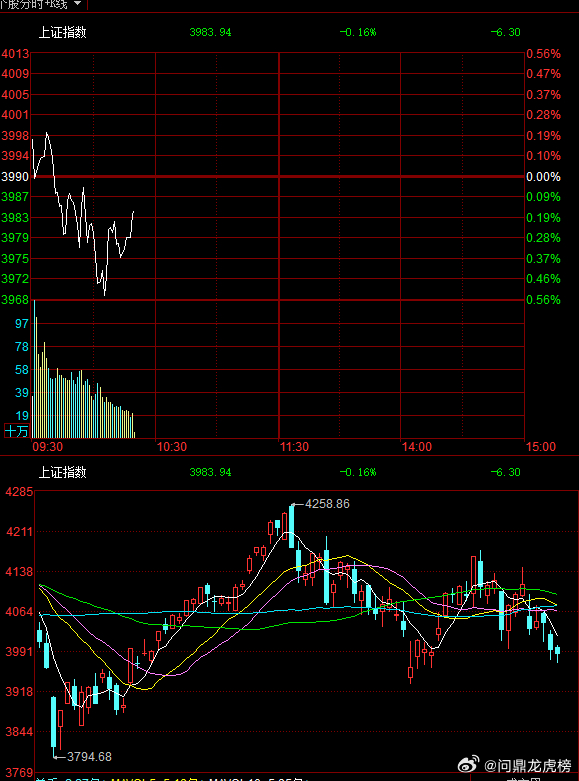Click the green 0.46% percent axis label

[x=543, y=279]
